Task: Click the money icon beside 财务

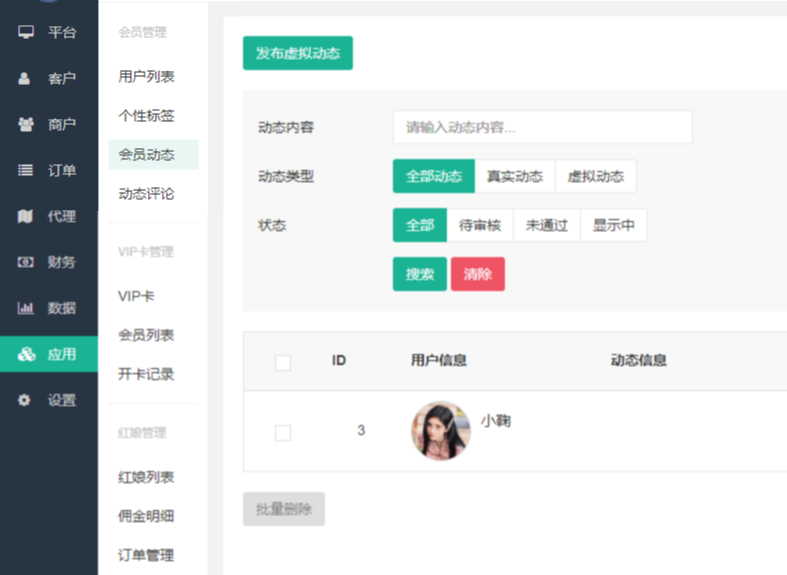Action: [x=26, y=262]
